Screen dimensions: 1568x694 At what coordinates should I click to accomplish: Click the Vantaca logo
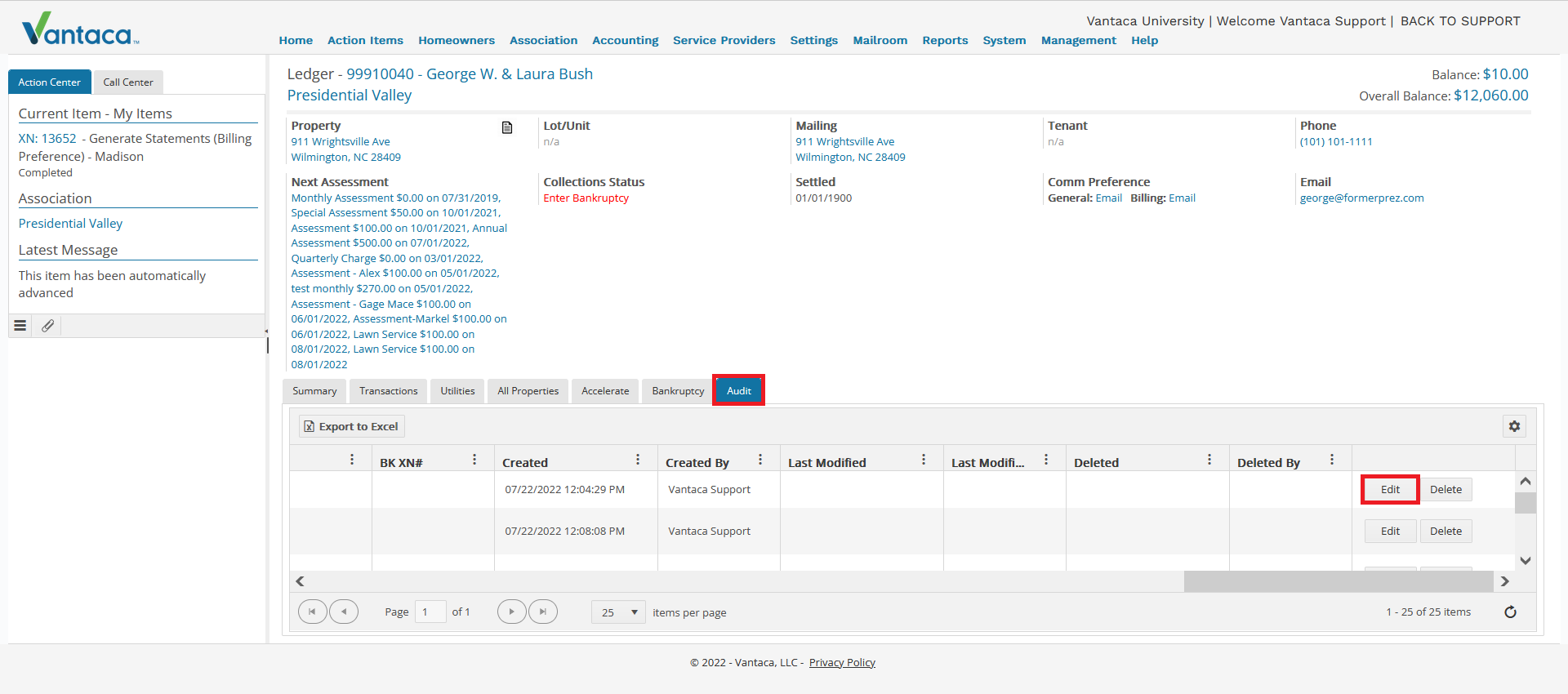[x=80, y=29]
